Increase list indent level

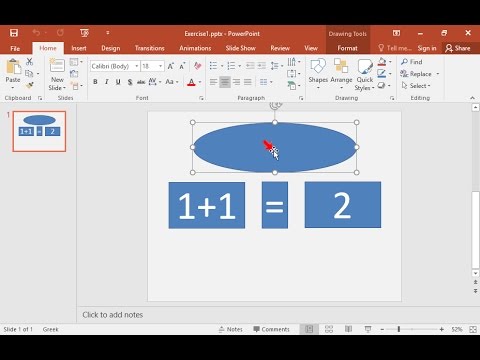pyautogui.click(x=262, y=66)
